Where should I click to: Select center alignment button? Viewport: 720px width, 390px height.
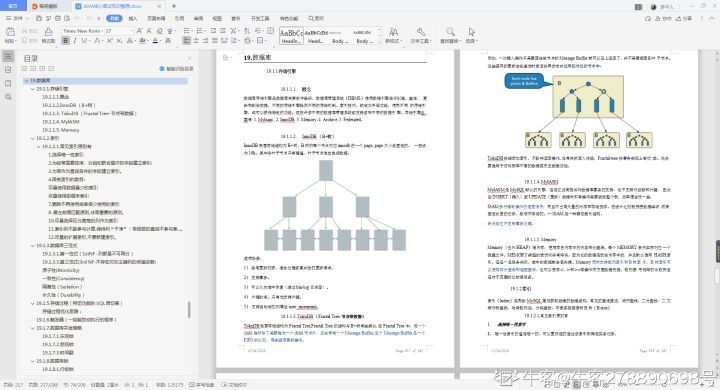[x=196, y=41]
